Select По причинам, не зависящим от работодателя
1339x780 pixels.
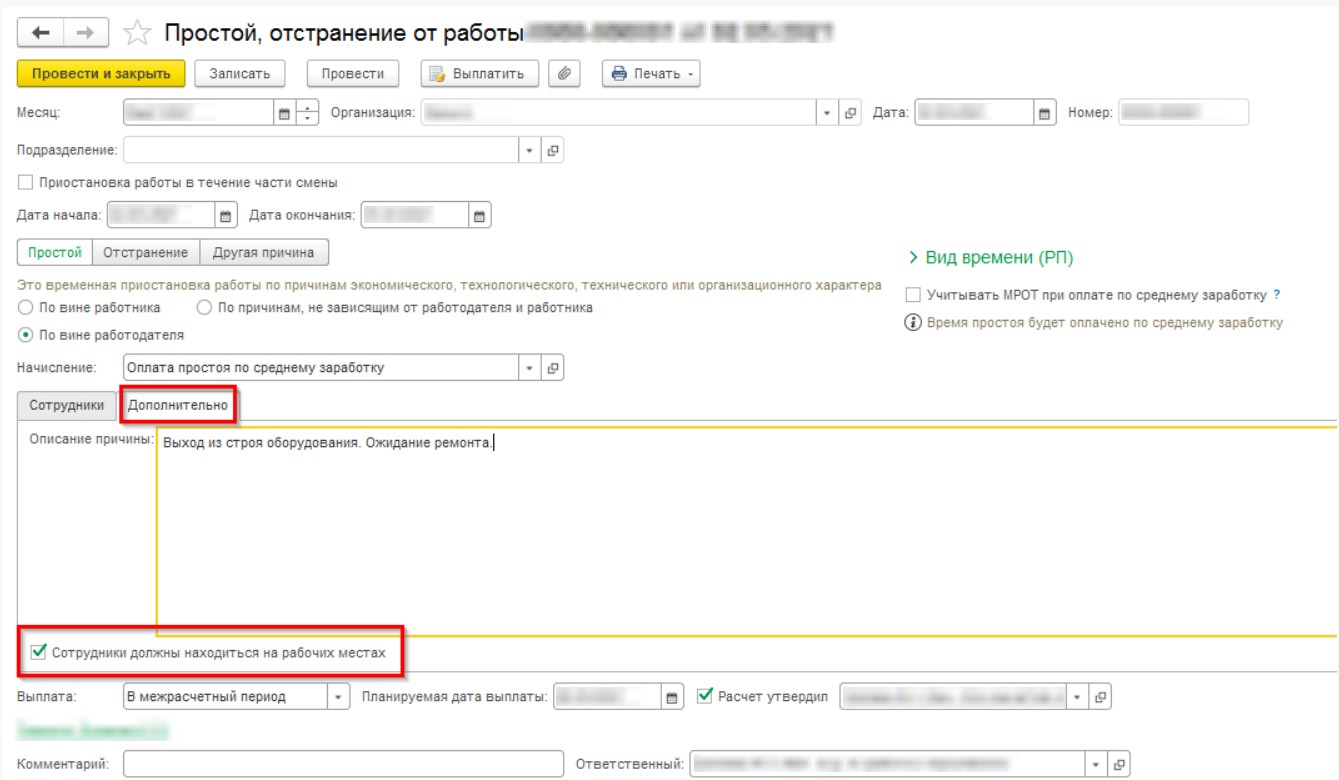click(x=205, y=308)
